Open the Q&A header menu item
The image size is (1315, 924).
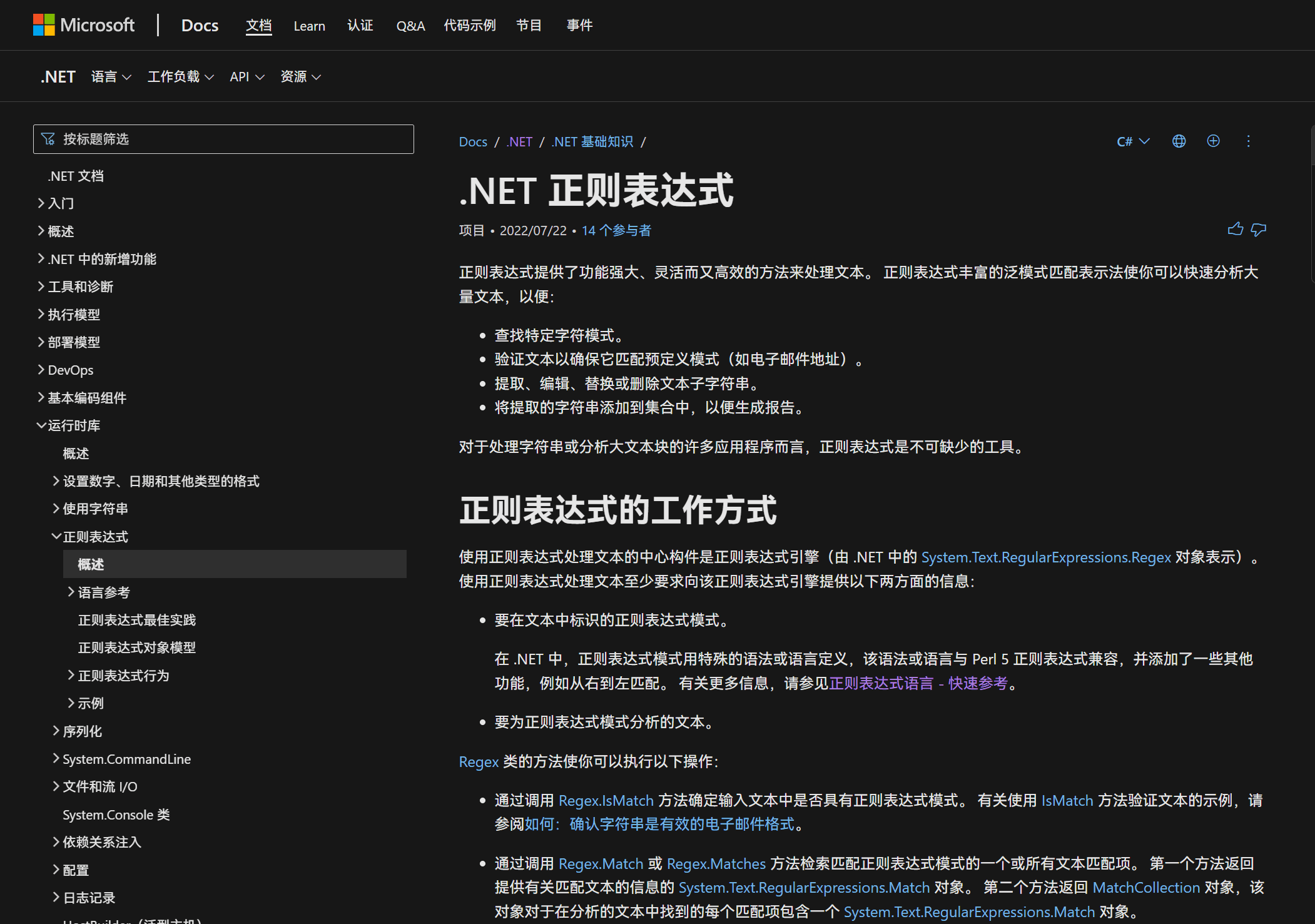tap(410, 26)
